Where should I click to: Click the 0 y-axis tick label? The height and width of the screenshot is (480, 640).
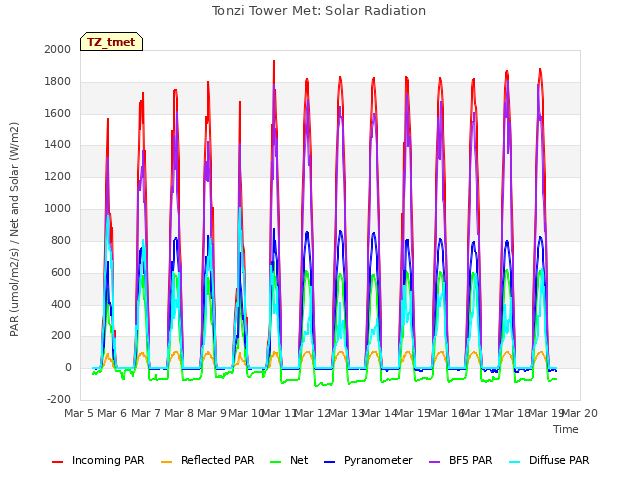tap(68, 368)
